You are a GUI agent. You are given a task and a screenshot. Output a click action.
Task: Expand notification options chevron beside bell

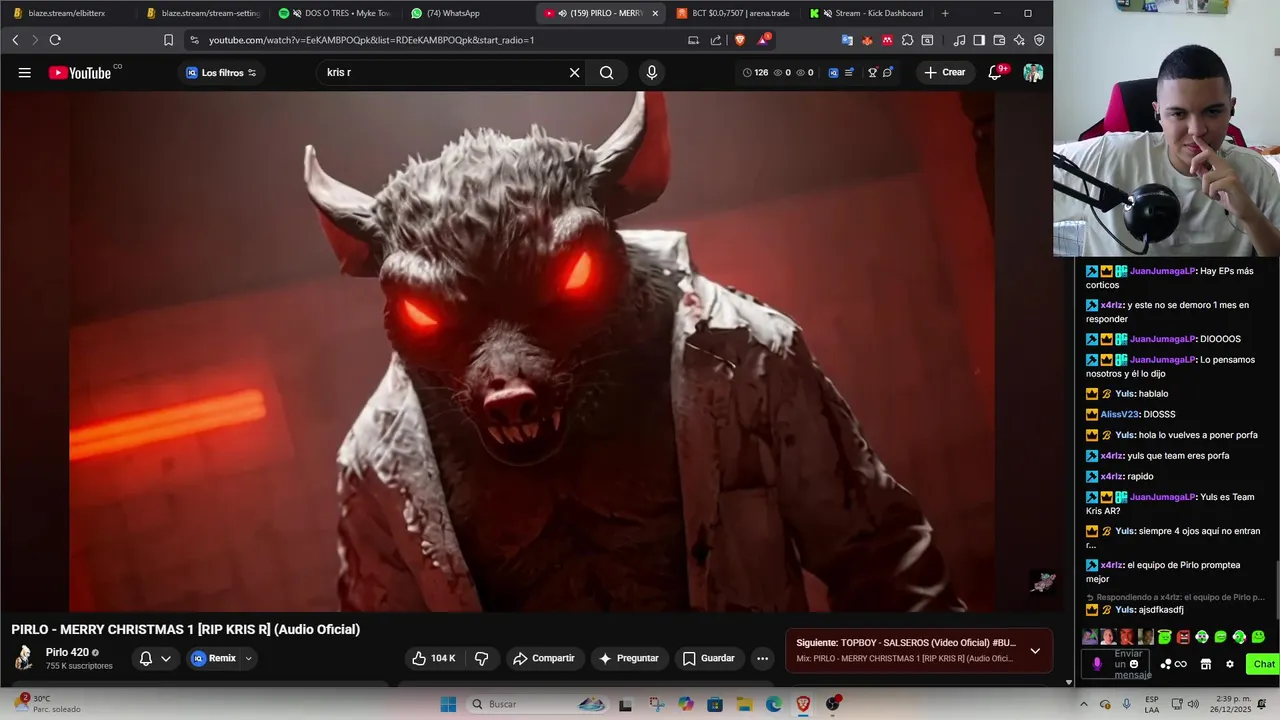click(x=166, y=658)
